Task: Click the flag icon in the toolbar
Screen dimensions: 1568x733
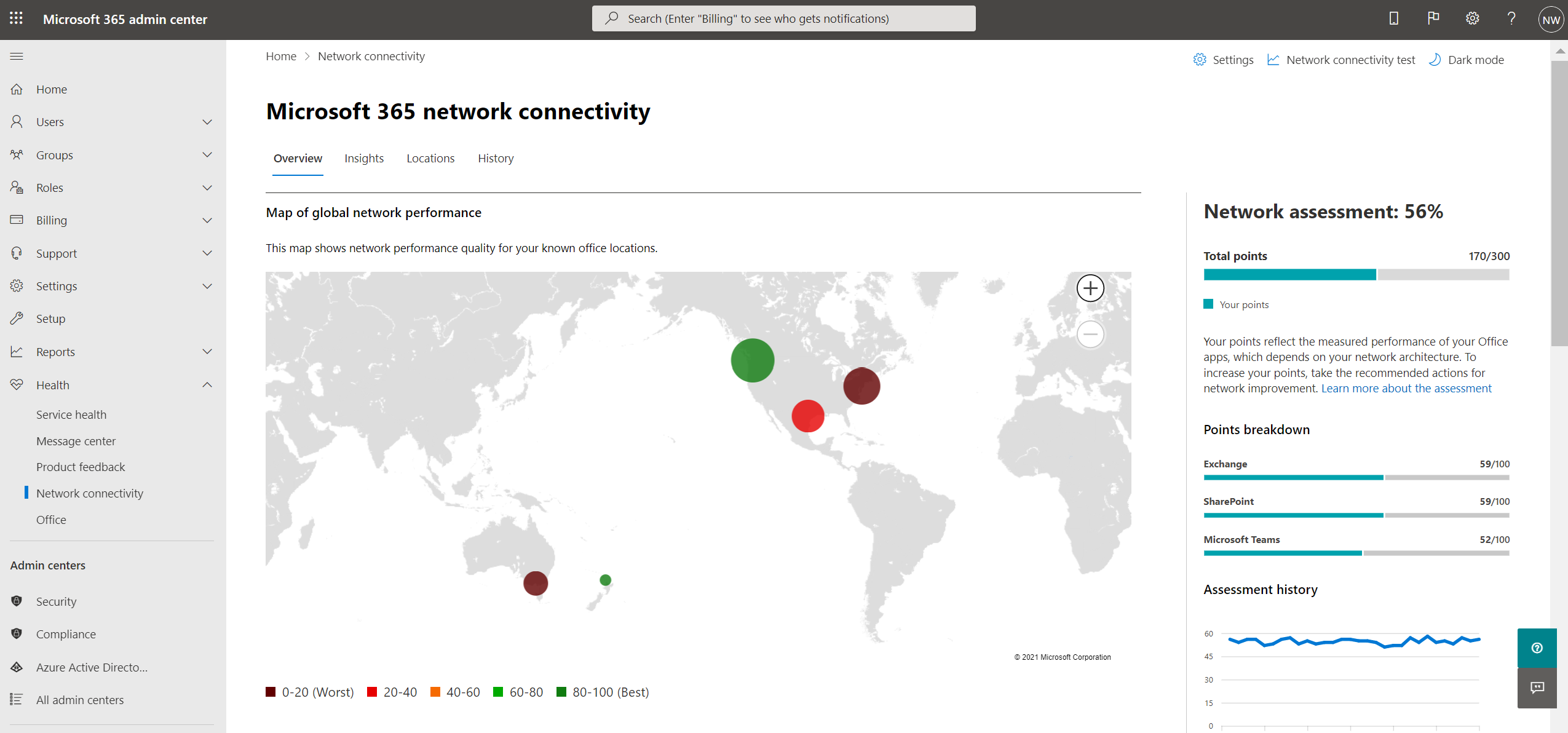Action: [x=1432, y=19]
